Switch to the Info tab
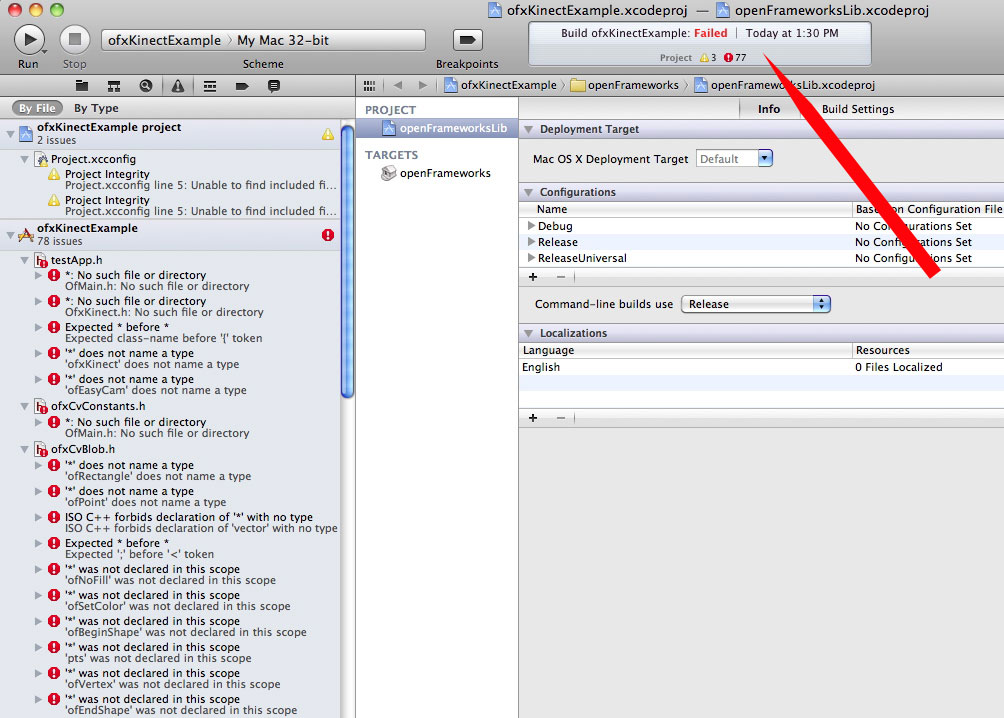1004x718 pixels. pyautogui.click(x=769, y=109)
